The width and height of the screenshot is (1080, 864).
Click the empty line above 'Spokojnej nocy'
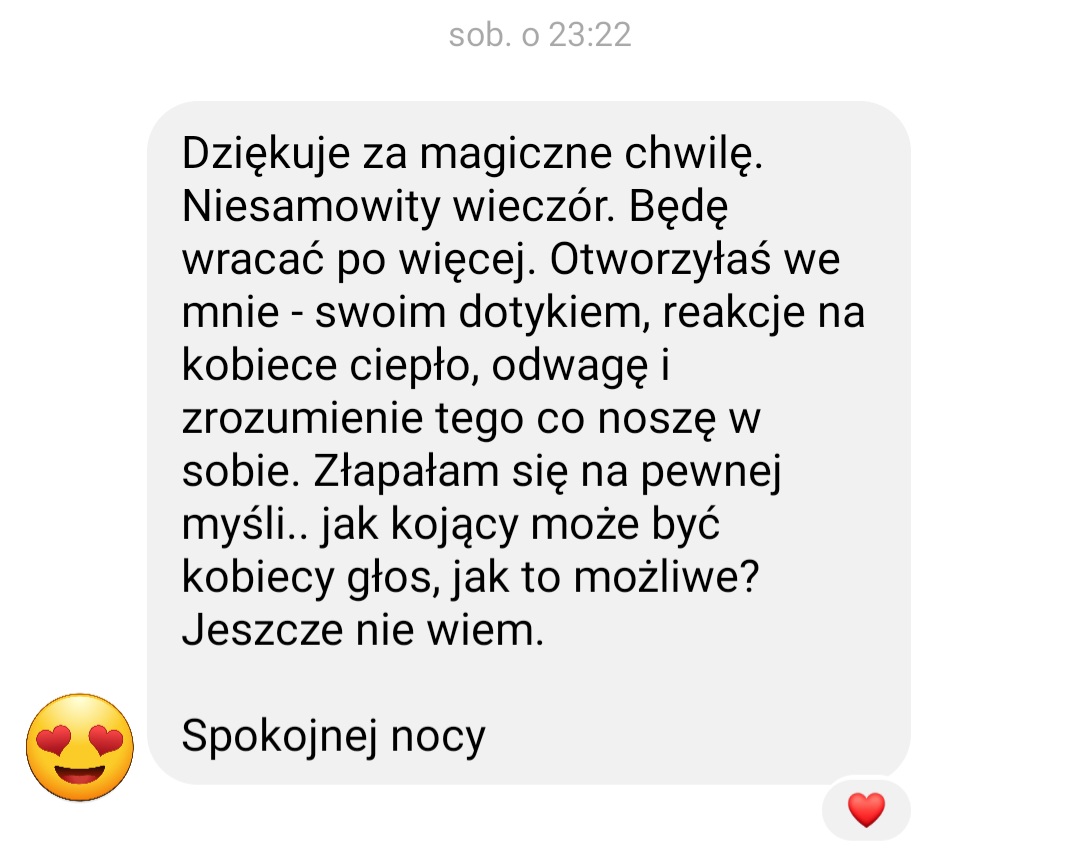point(529,683)
